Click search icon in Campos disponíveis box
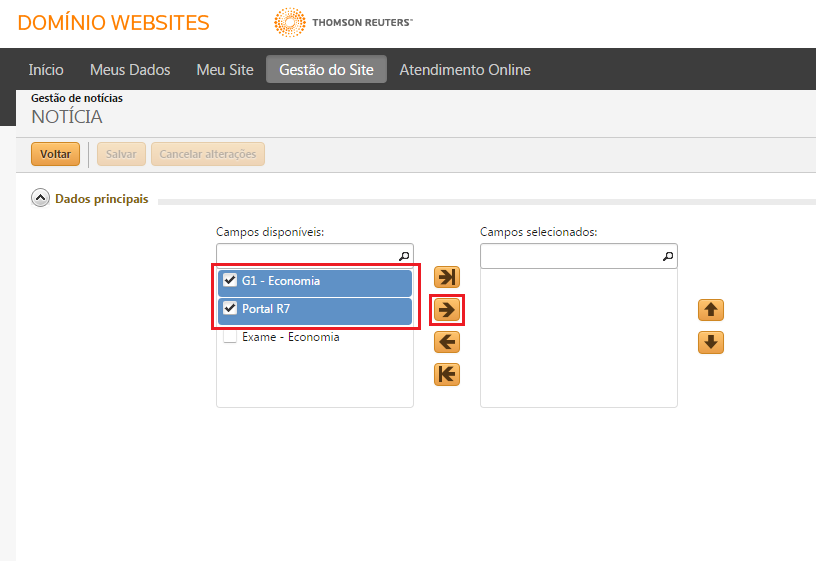Image resolution: width=816 pixels, height=561 pixels. pos(404,256)
